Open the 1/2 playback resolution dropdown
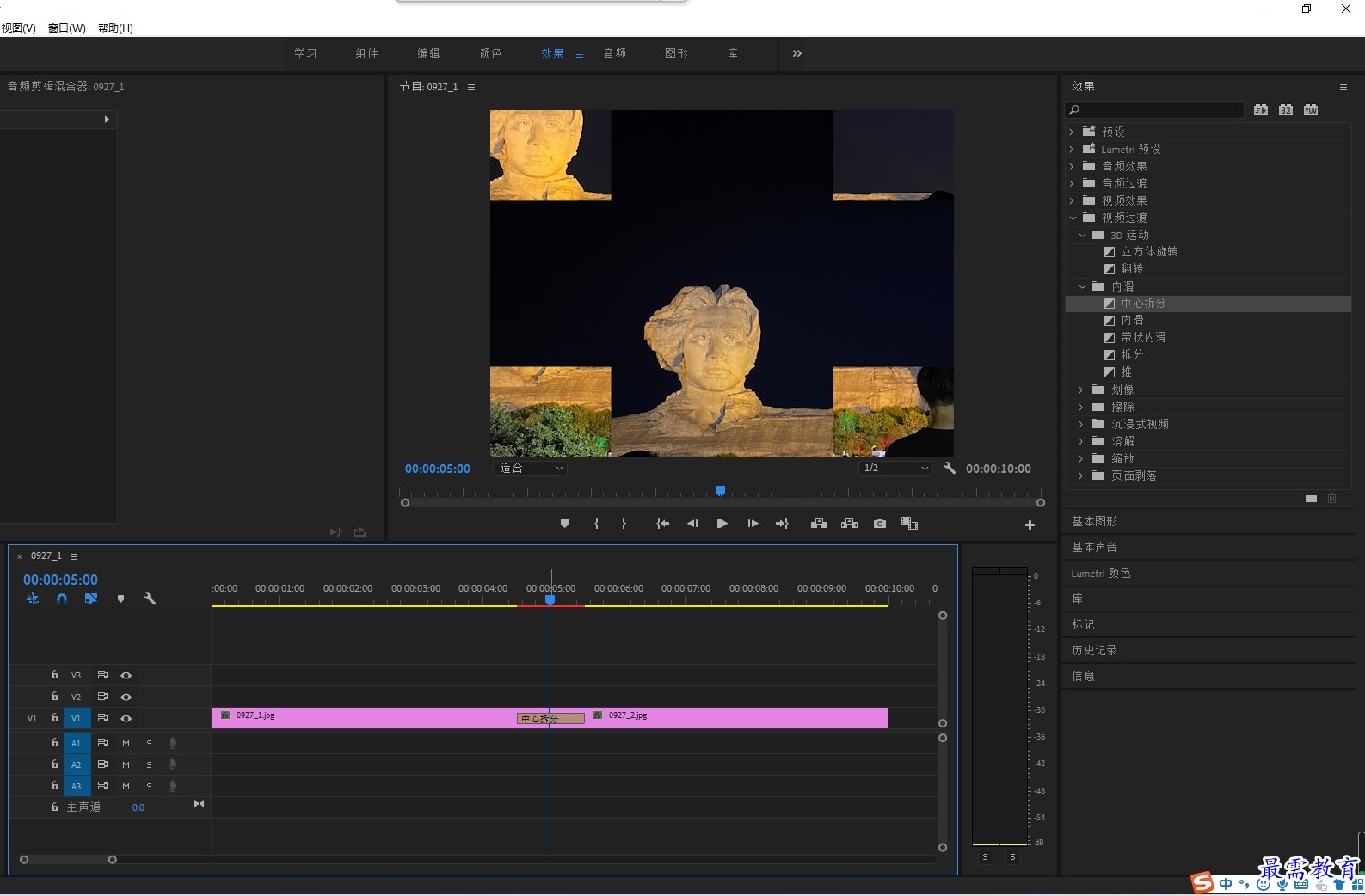This screenshot has width=1365, height=896. [895, 469]
